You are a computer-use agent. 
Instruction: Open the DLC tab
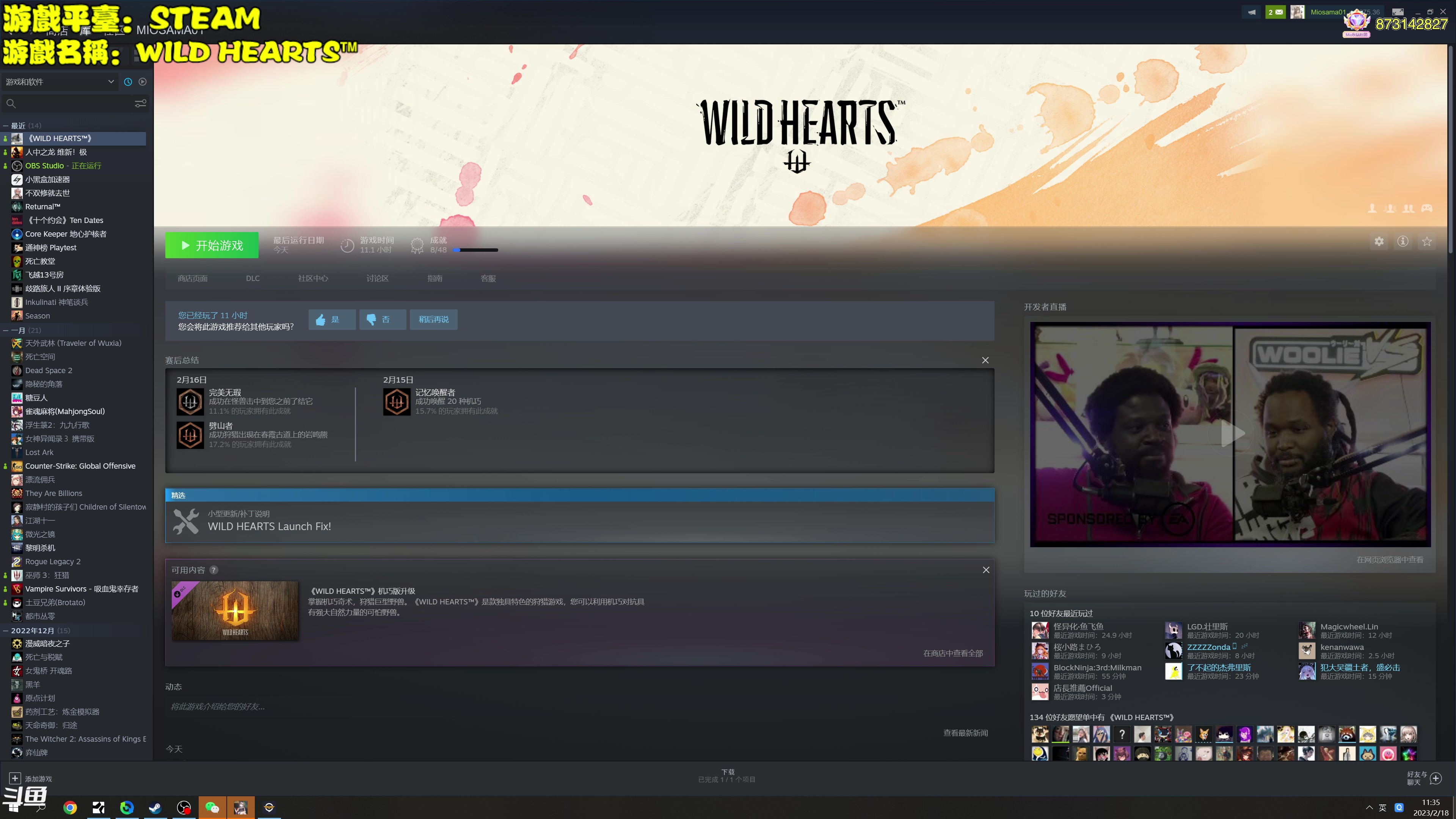[253, 279]
